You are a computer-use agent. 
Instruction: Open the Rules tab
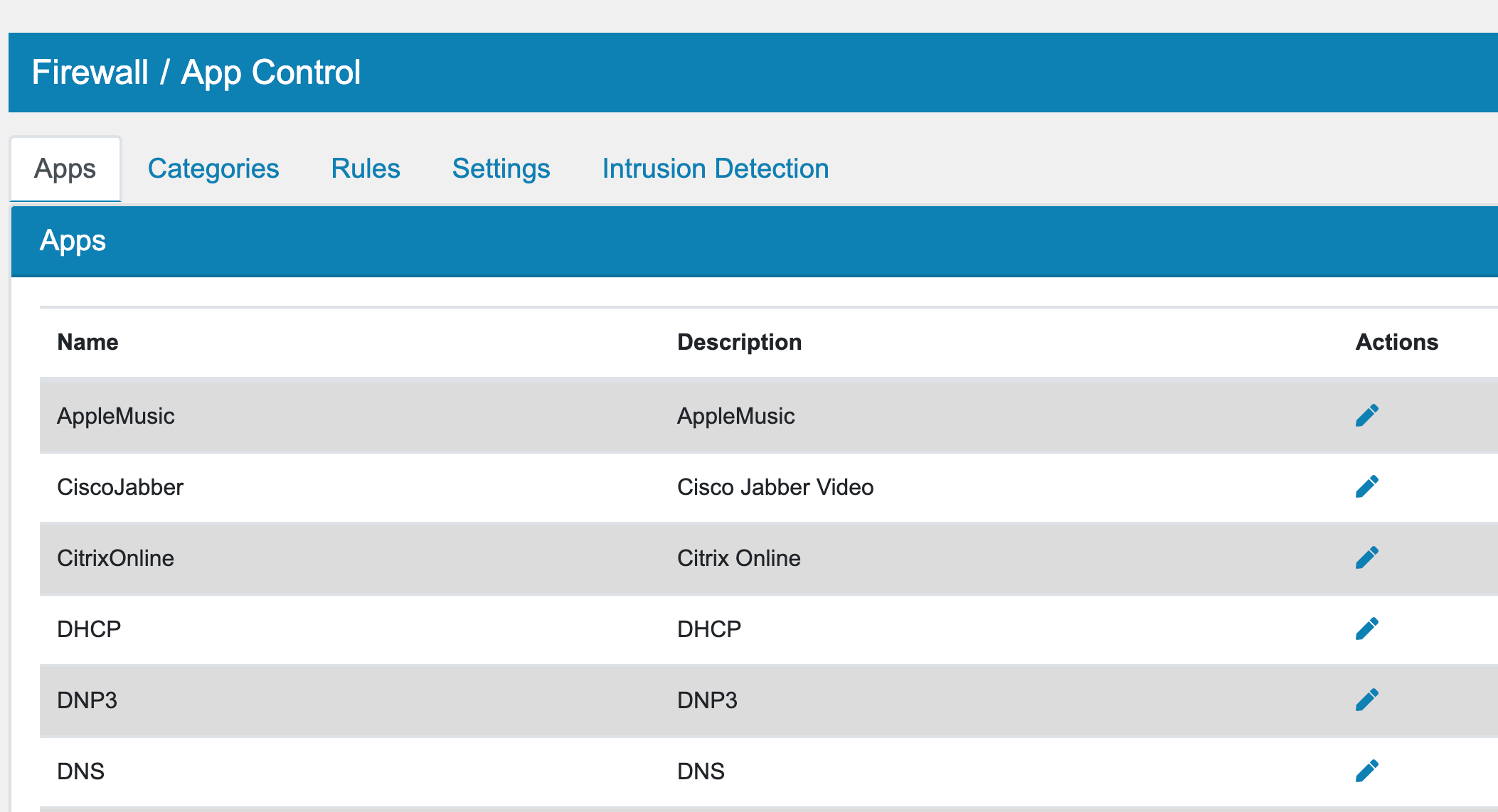(x=365, y=169)
